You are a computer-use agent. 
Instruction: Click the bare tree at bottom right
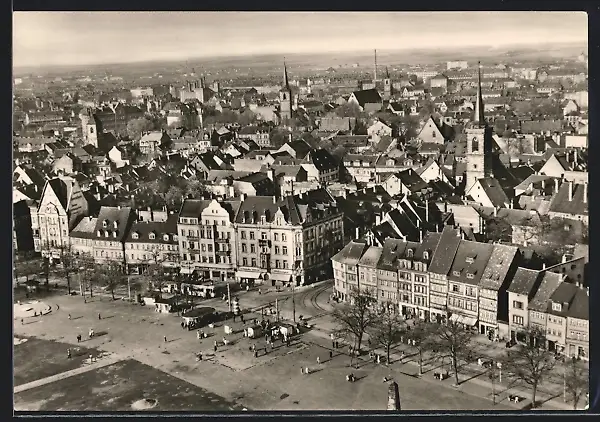pyautogui.click(x=530, y=367)
